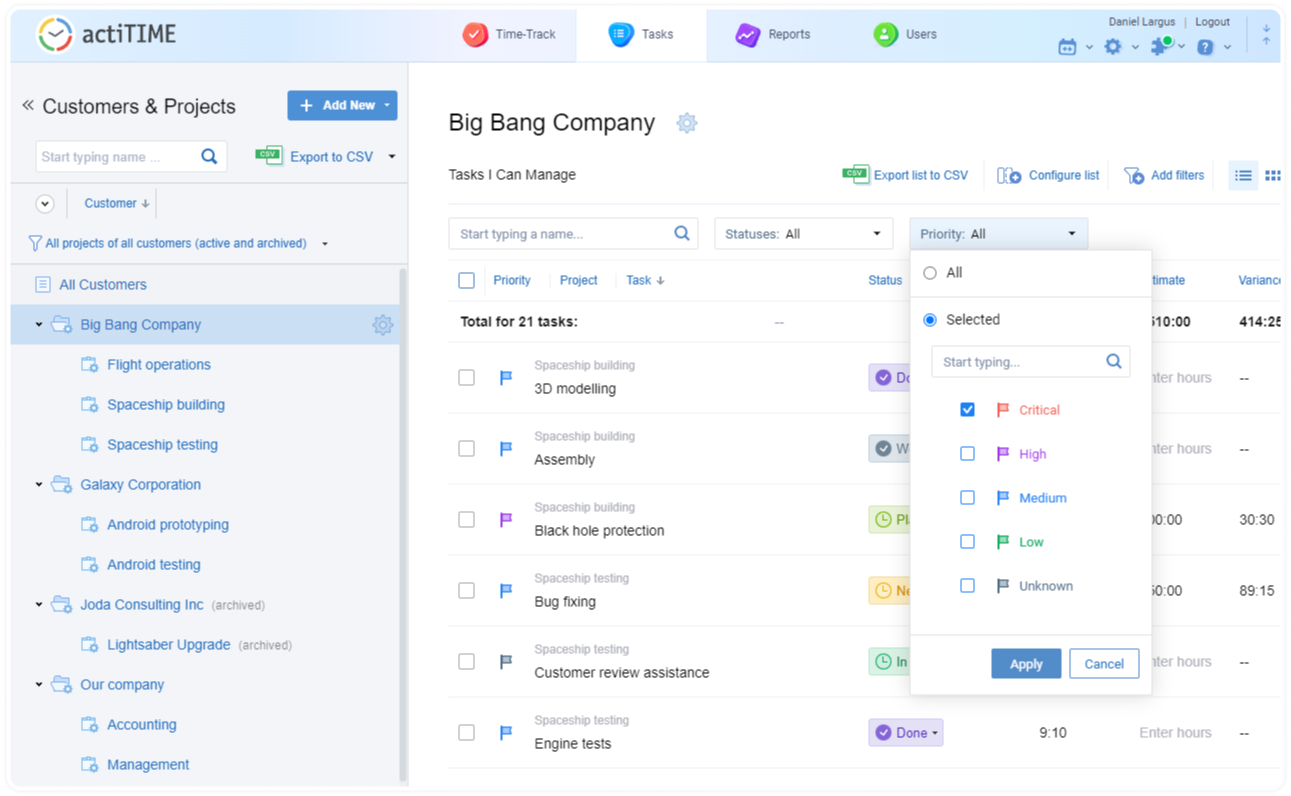Select the Spaceship testing project
The image size is (1291, 796).
coord(162,445)
